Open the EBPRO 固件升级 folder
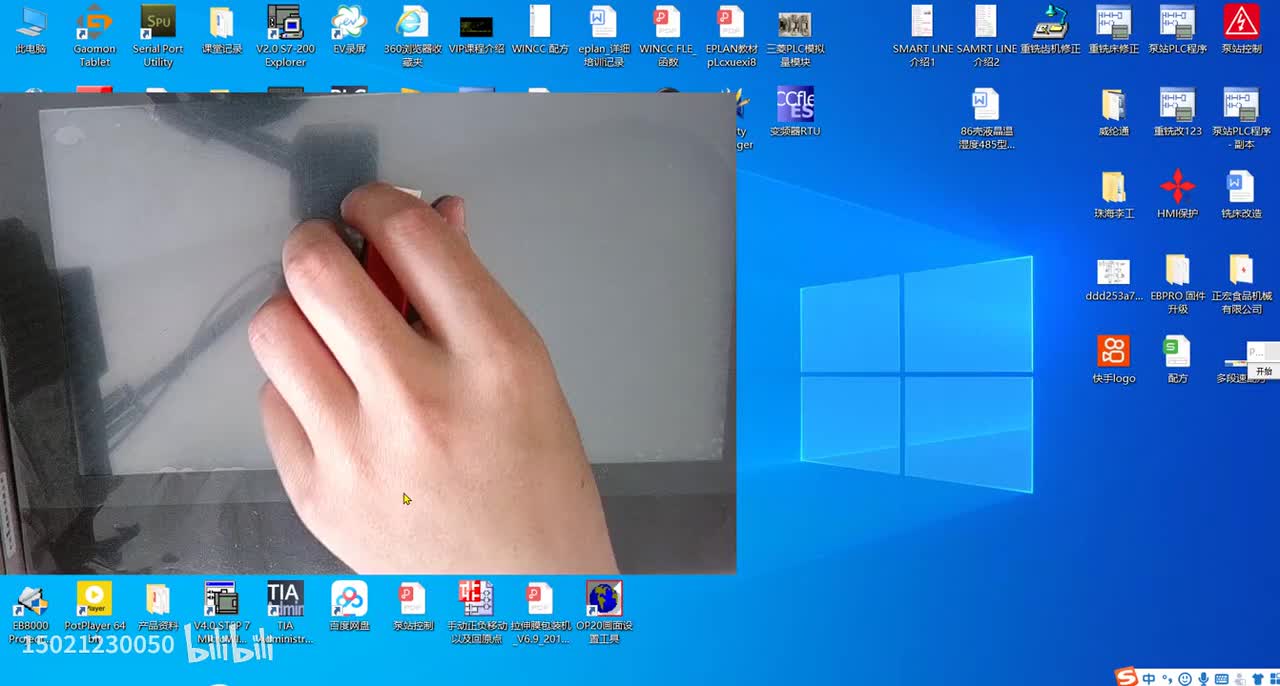This screenshot has width=1280, height=686. pyautogui.click(x=1177, y=284)
